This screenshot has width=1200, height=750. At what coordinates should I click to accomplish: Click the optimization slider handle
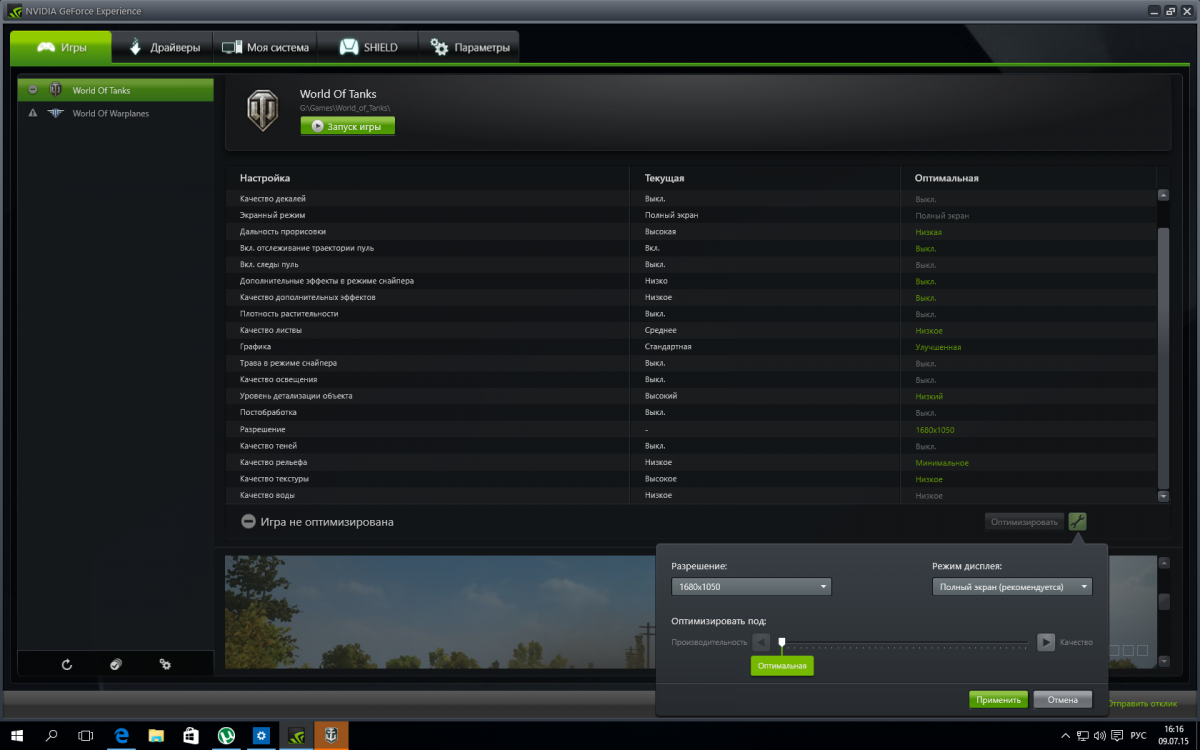pos(782,642)
